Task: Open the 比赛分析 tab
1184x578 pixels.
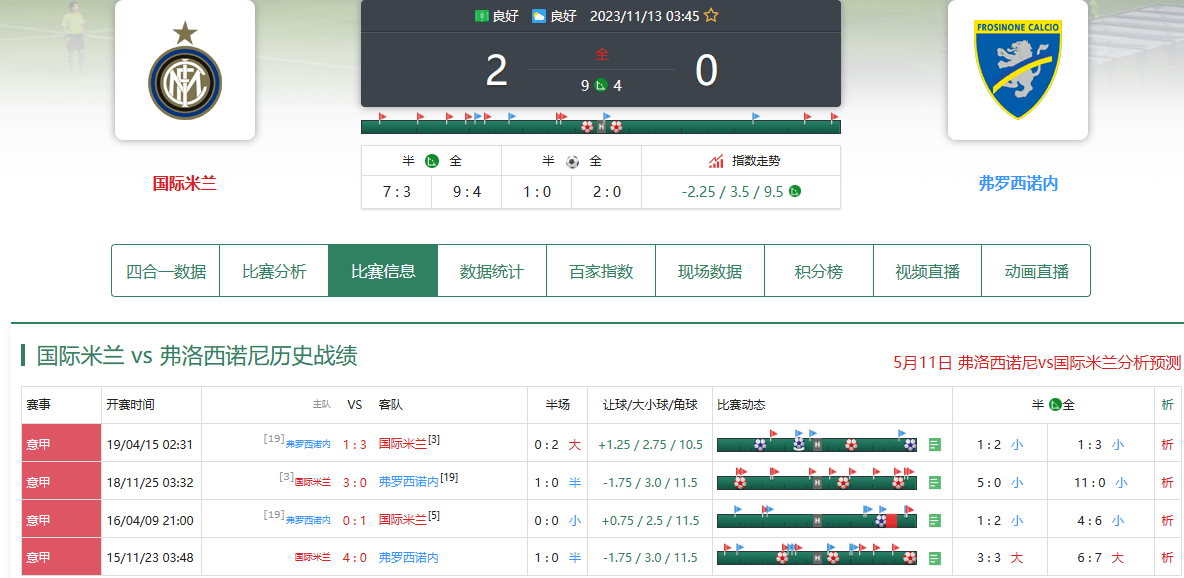Action: [274, 271]
